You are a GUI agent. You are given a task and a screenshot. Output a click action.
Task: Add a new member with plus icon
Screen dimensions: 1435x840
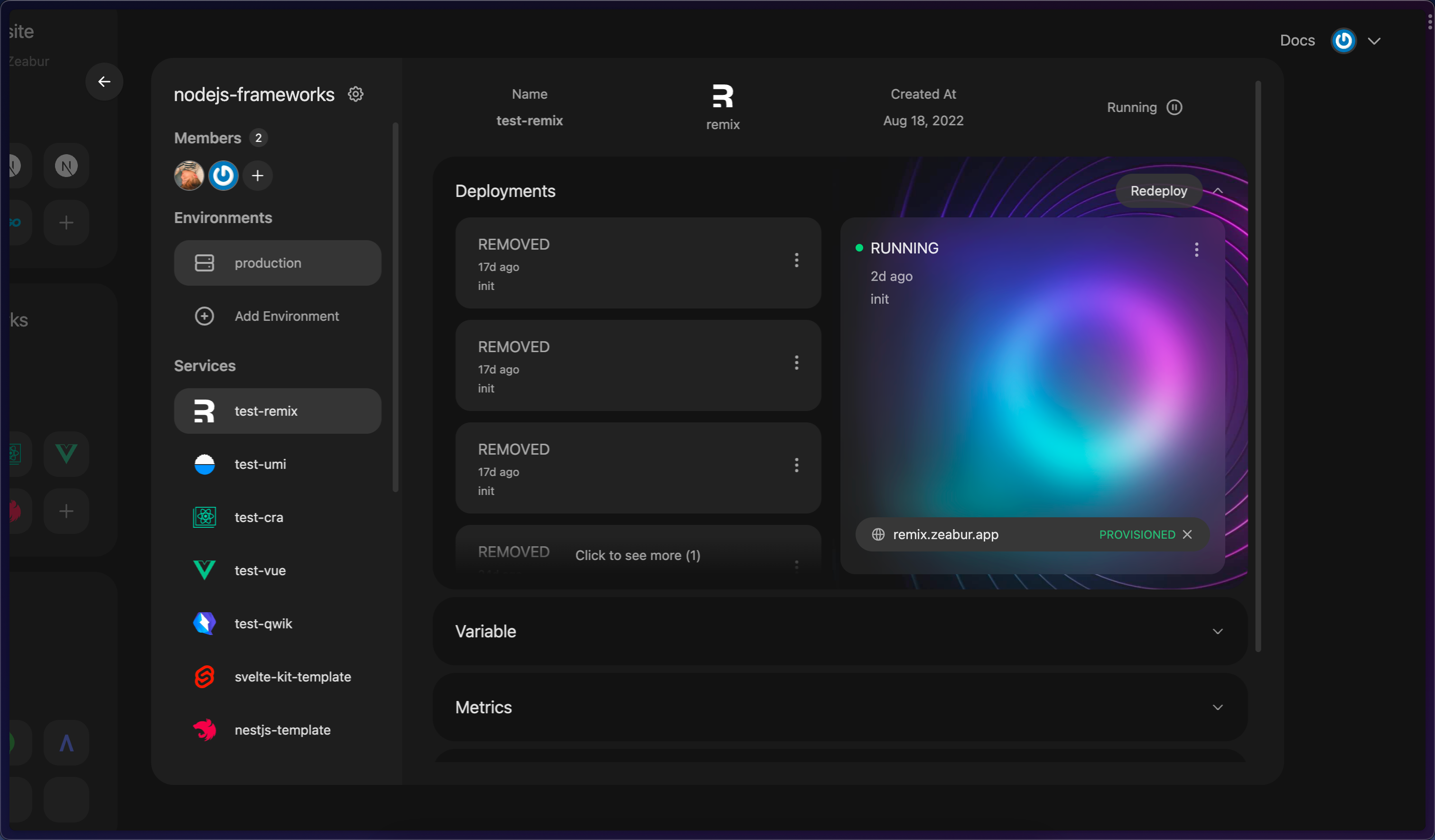pos(257,176)
